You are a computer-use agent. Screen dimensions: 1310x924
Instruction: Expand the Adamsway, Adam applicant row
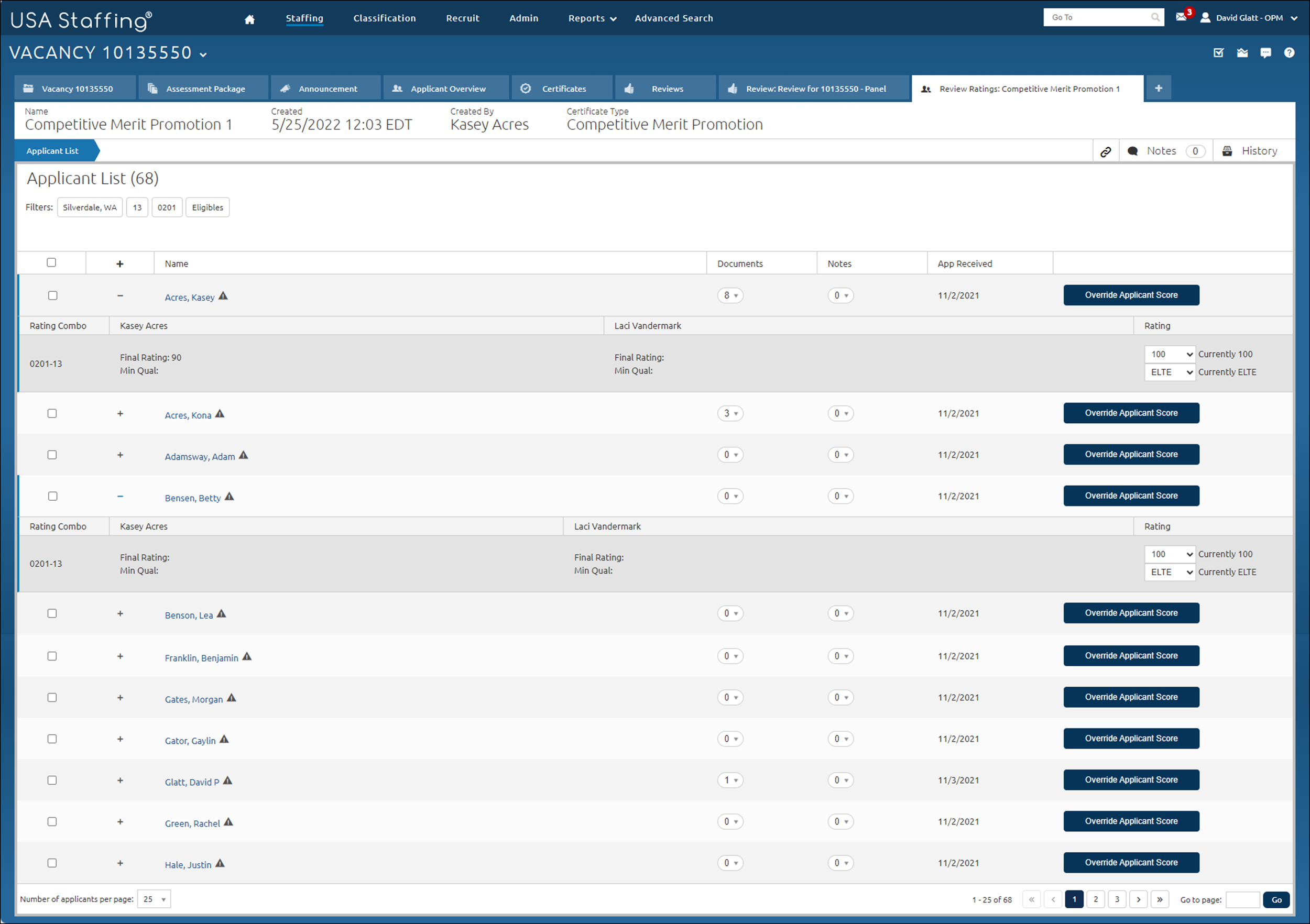pyautogui.click(x=121, y=455)
